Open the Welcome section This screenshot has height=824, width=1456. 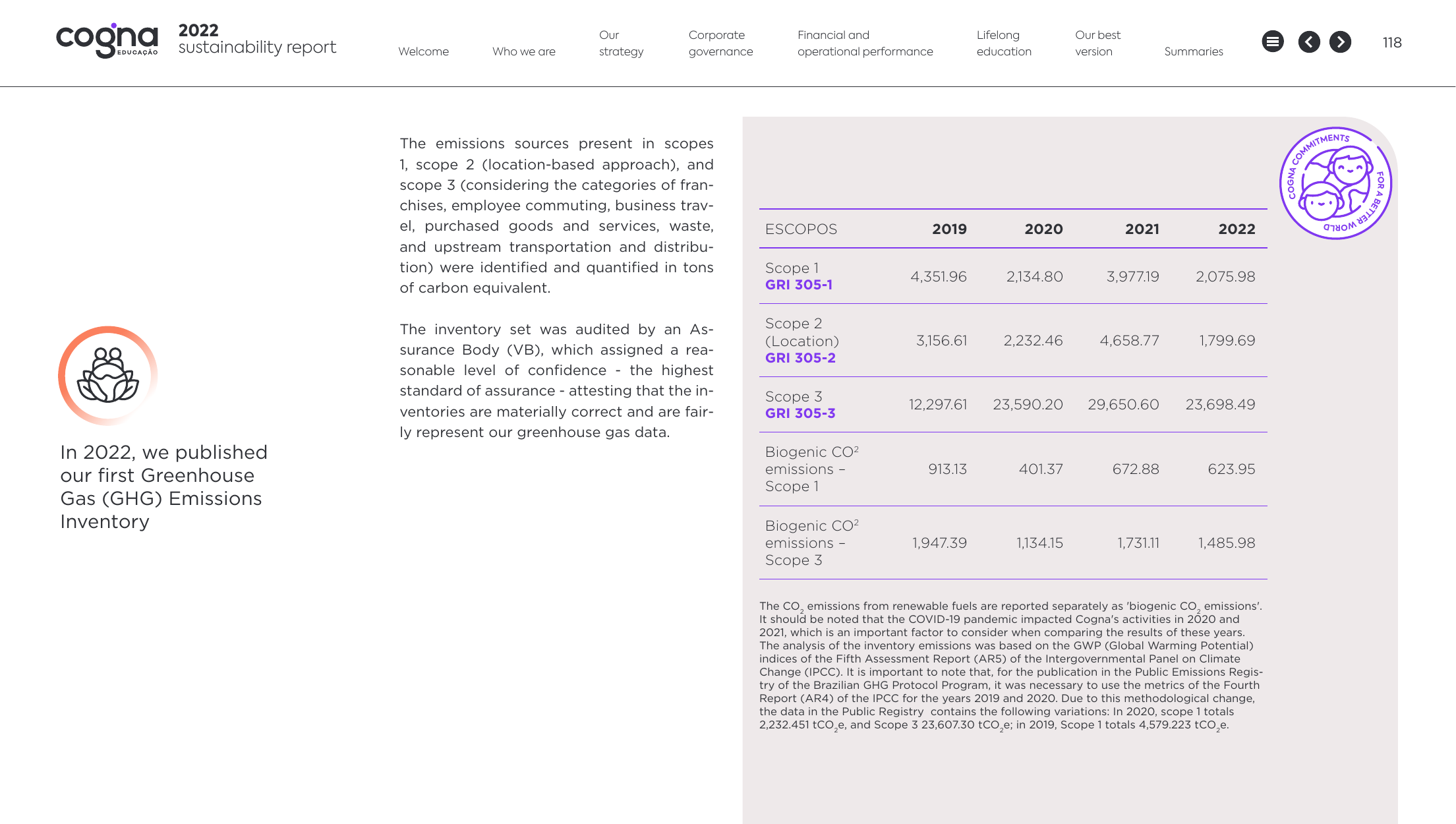click(x=423, y=51)
